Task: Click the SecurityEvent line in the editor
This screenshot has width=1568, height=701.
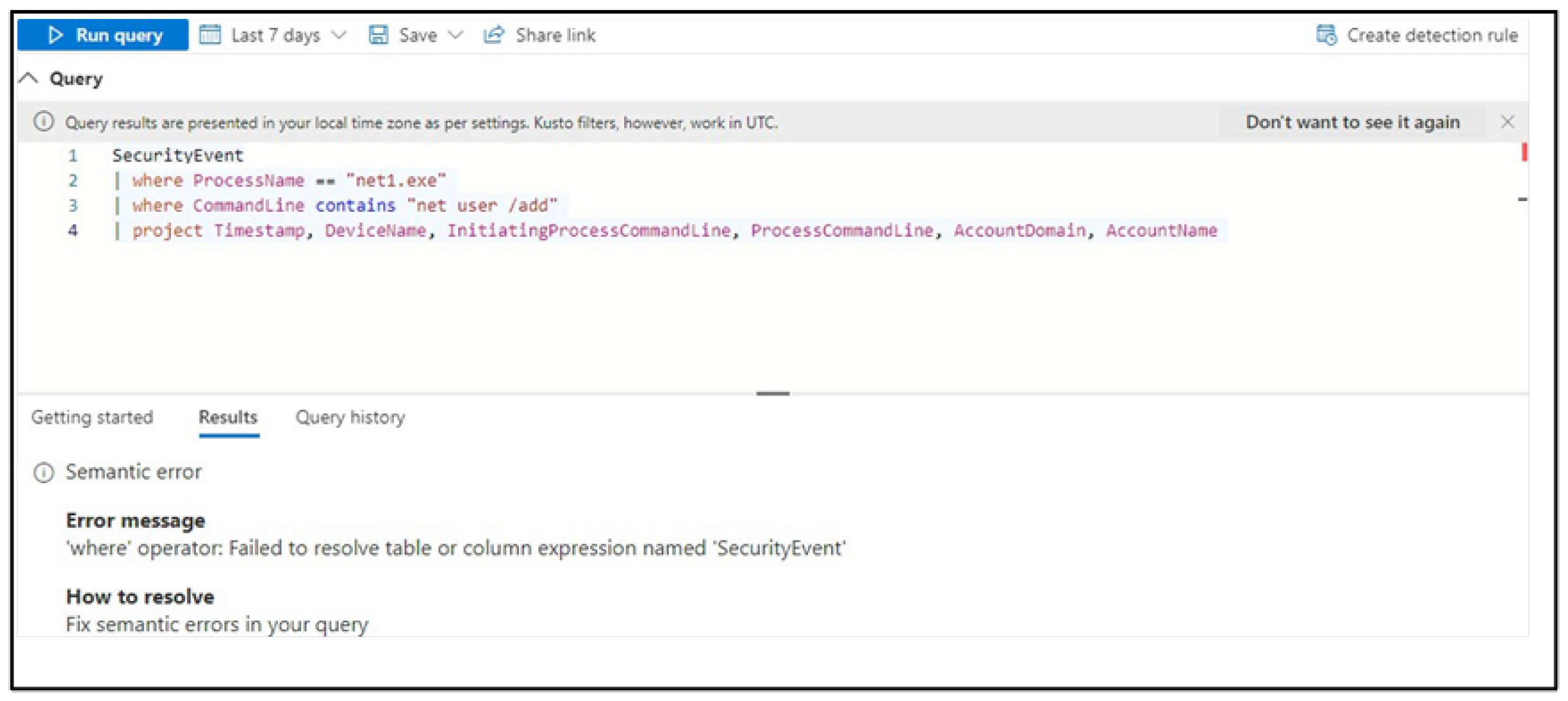Action: (x=178, y=155)
